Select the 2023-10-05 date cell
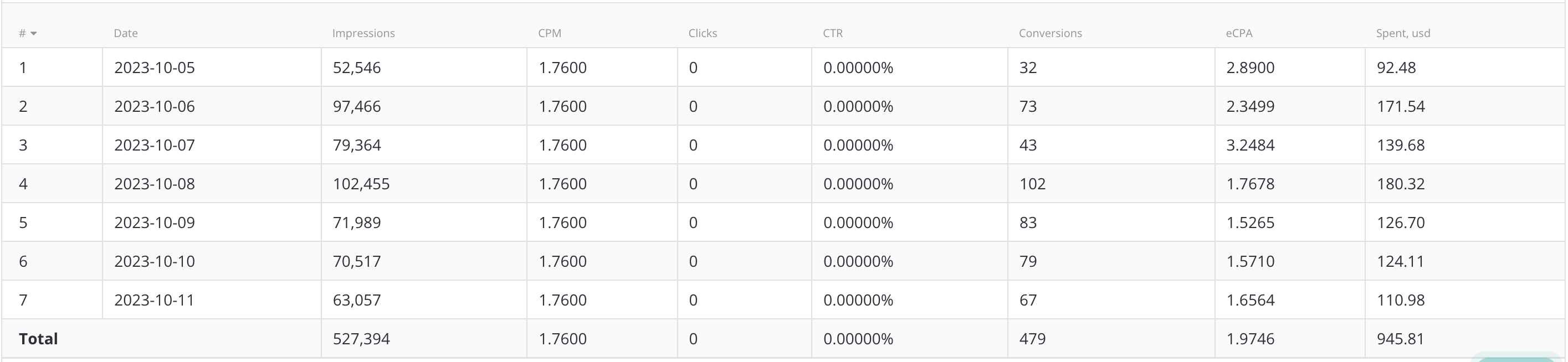Viewport: 1568px width, 362px height. (154, 68)
